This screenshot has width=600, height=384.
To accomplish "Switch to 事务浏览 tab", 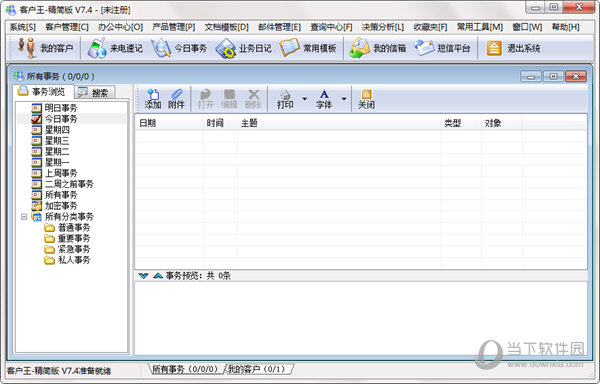I will [42, 92].
